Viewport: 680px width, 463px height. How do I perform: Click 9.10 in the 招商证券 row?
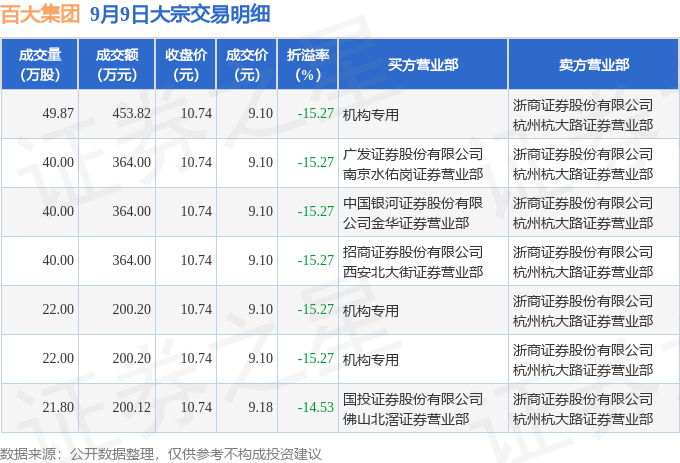[x=261, y=261]
